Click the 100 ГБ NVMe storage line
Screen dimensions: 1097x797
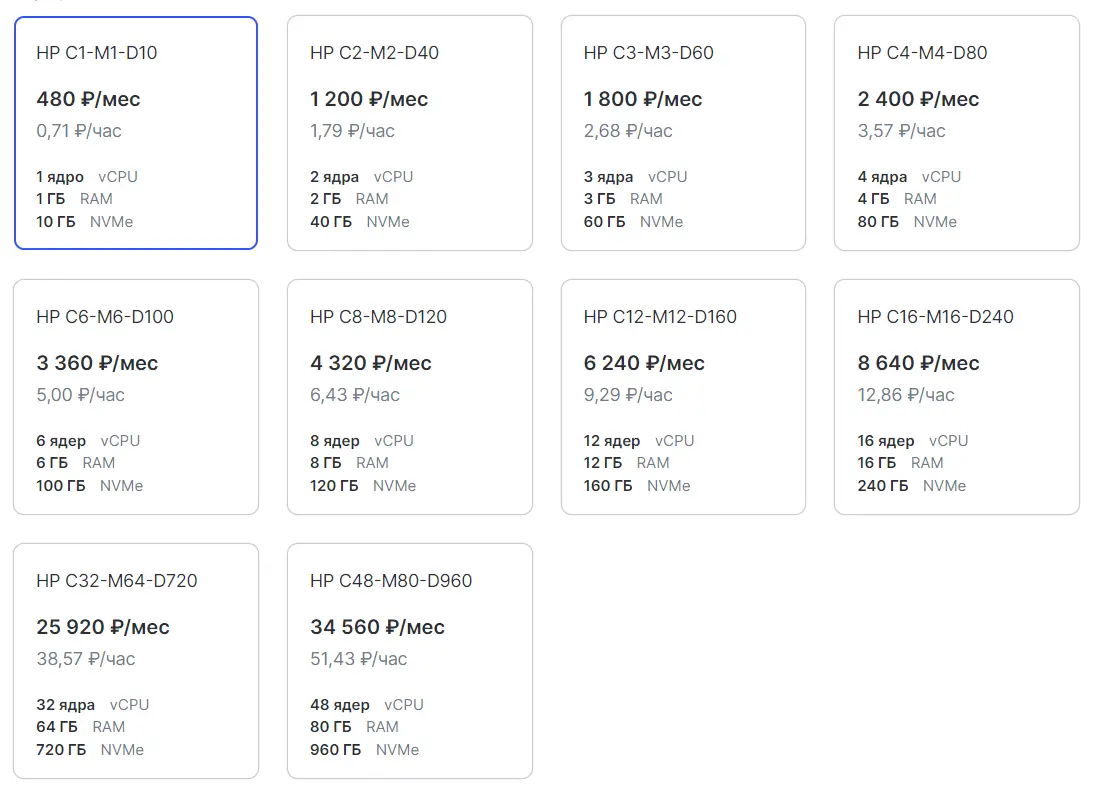click(x=90, y=486)
